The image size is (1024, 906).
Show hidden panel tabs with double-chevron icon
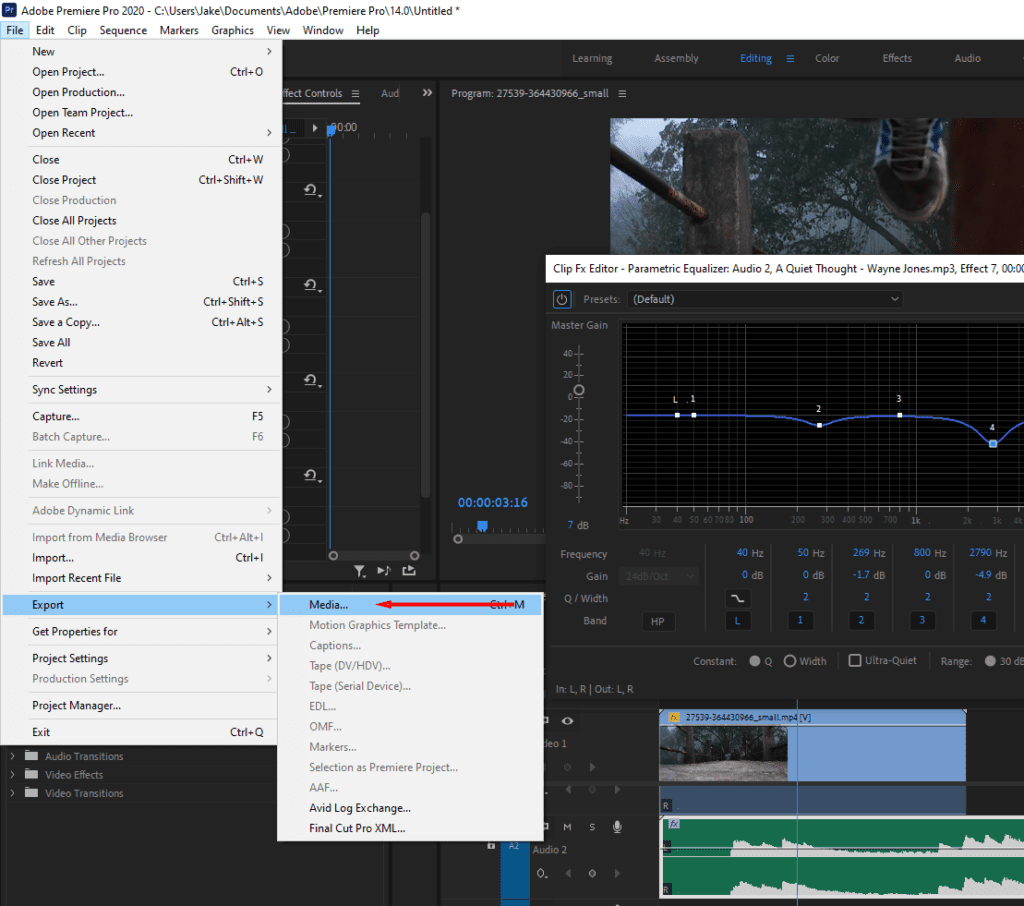coord(427,93)
